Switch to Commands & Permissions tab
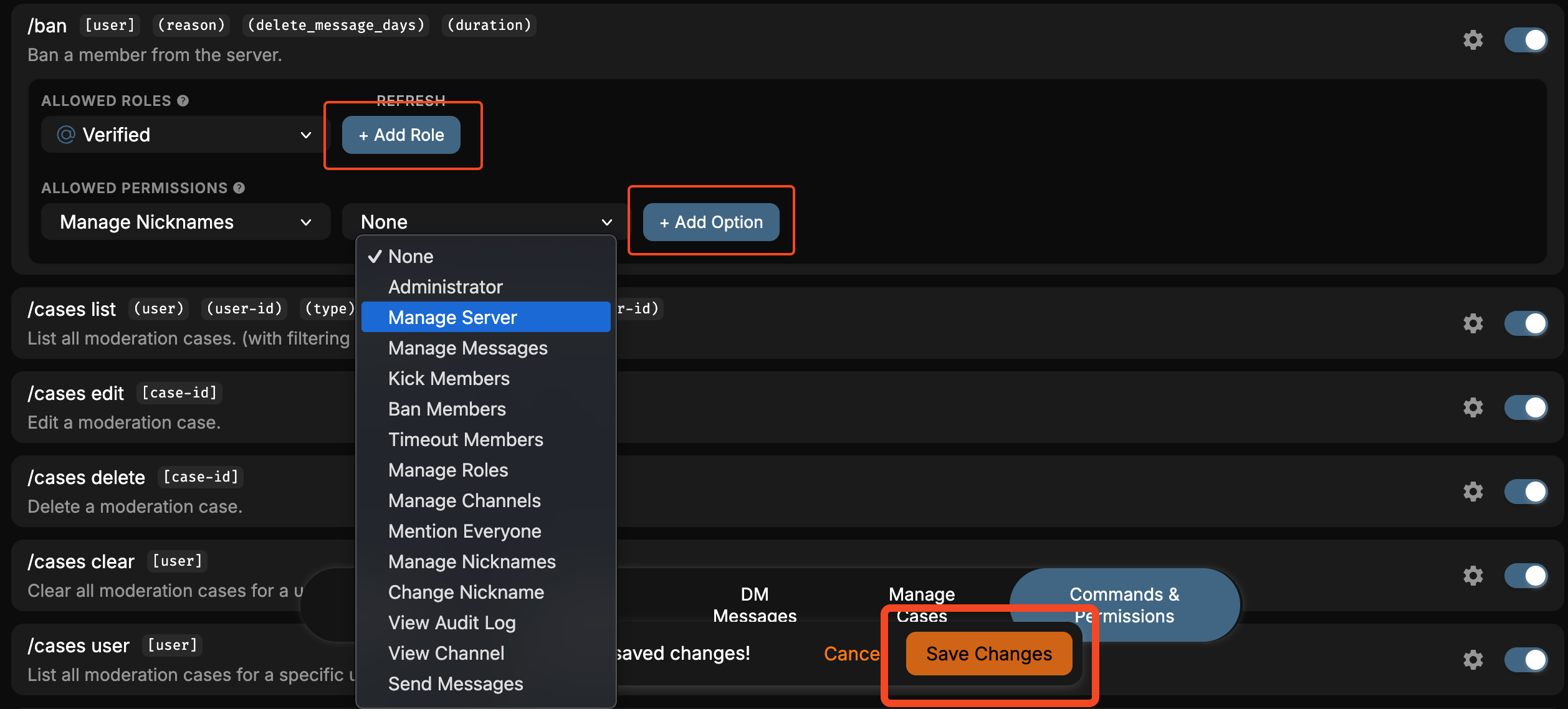The image size is (1568, 709). (1124, 605)
